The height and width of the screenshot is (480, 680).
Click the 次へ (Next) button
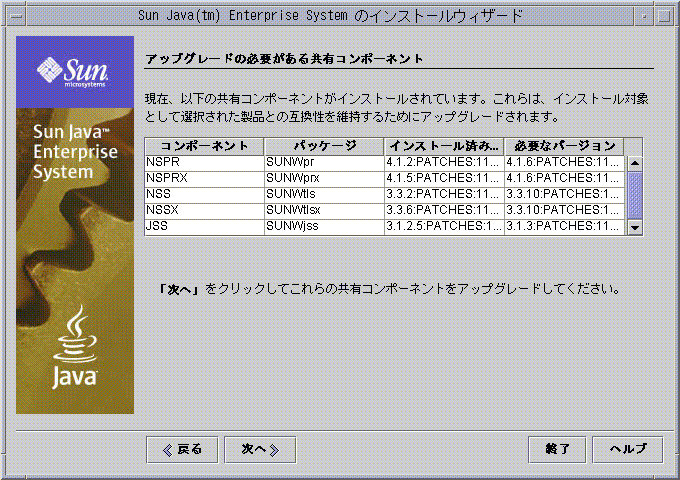tap(260, 450)
